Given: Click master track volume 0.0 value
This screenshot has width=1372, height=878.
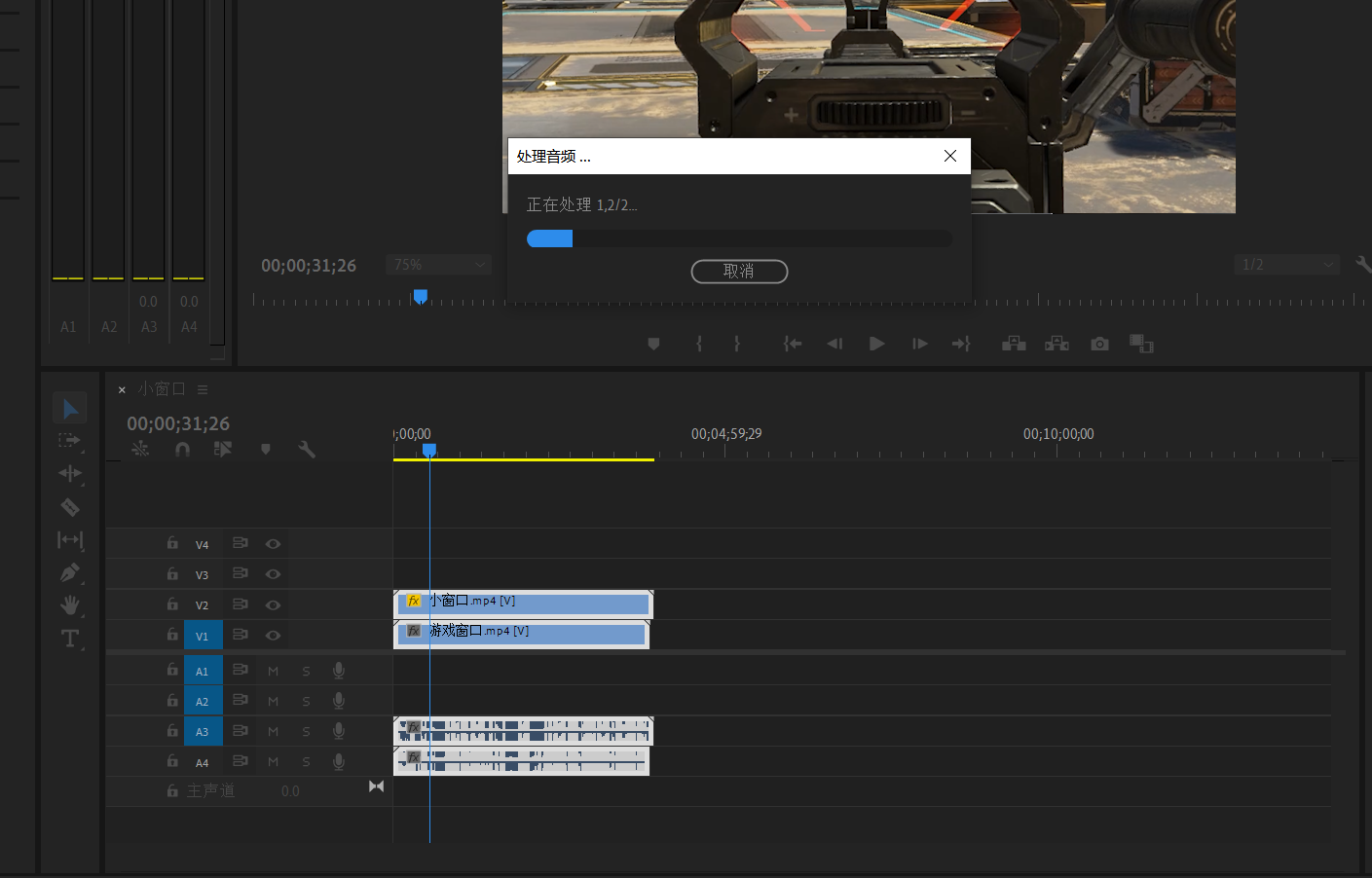Looking at the screenshot, I should coord(290,791).
